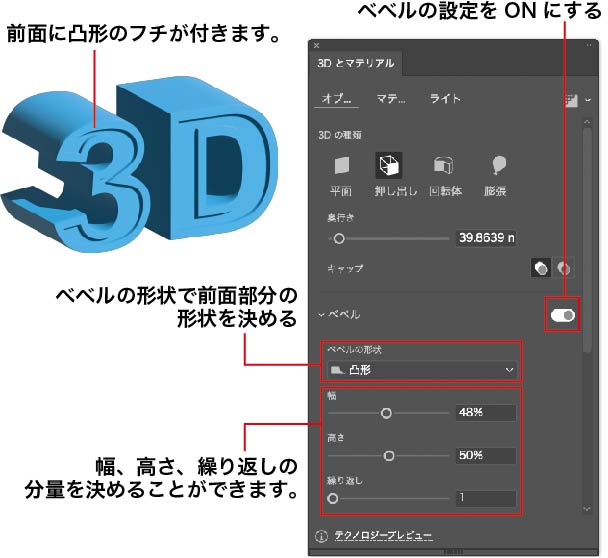Image resolution: width=608 pixels, height=558 pixels.
Task: Select the 平面 (Plane) 3D type icon
Action: pos(341,166)
